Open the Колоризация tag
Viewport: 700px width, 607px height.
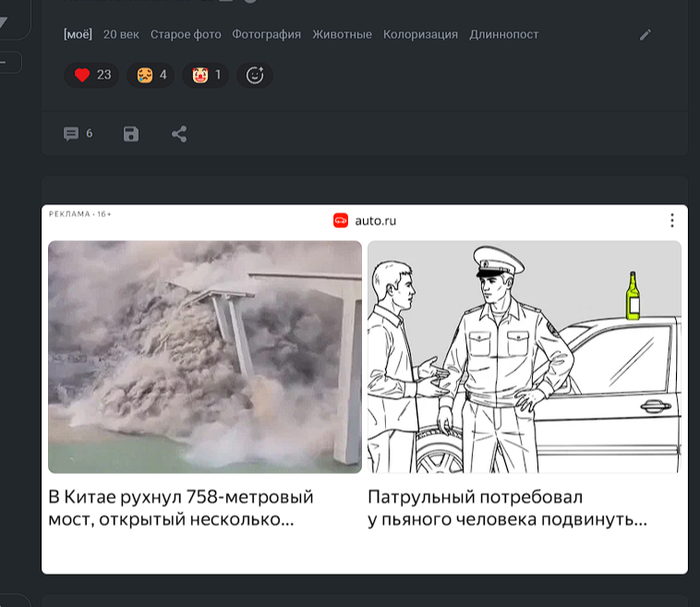point(421,34)
